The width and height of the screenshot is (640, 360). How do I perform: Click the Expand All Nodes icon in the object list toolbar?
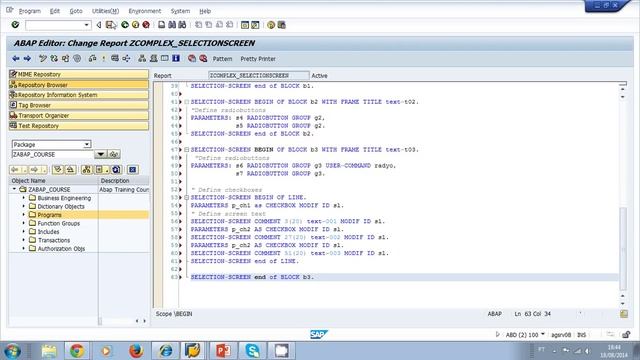coord(58,169)
